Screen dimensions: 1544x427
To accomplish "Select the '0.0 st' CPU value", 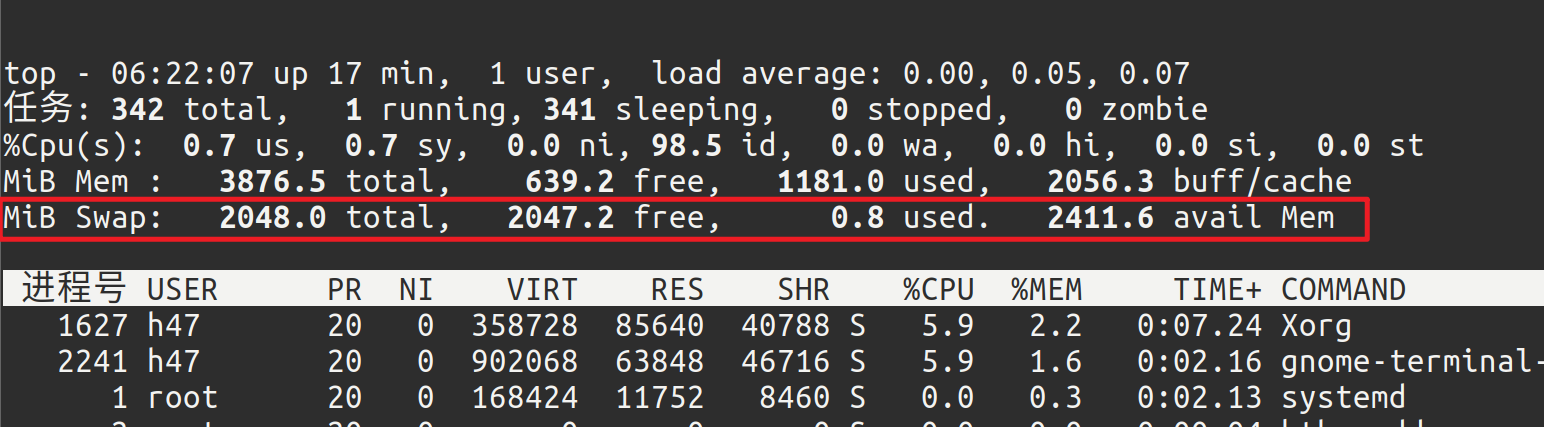I will click(1370, 146).
